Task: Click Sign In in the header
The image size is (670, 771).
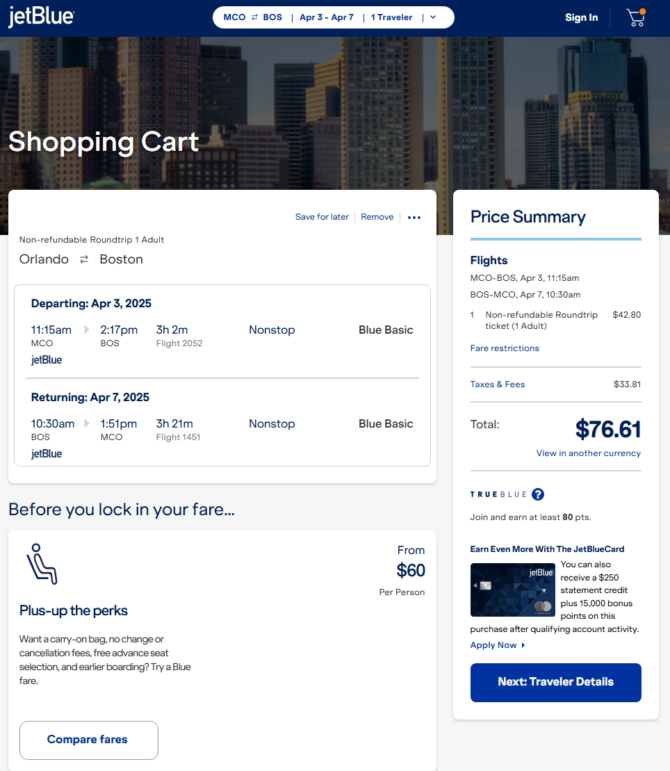Action: pos(582,18)
